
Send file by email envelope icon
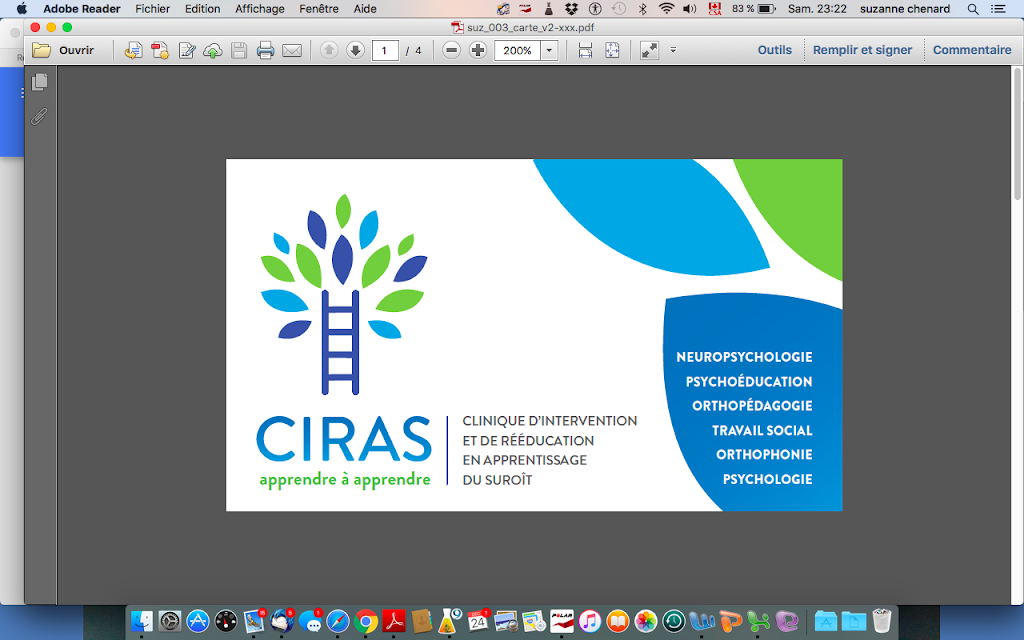point(292,50)
